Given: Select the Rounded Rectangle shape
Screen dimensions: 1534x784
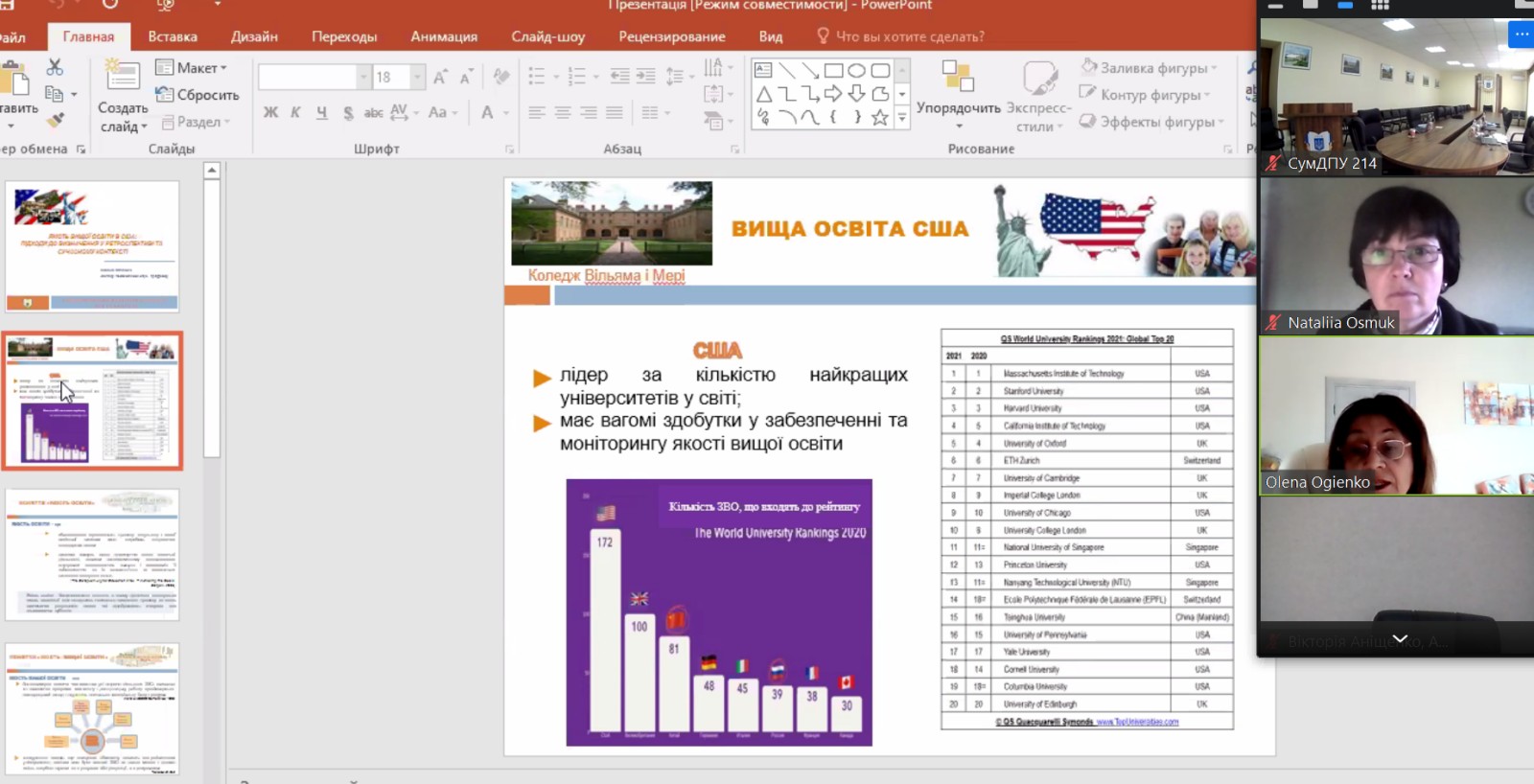Looking at the screenshot, I should tap(880, 70).
